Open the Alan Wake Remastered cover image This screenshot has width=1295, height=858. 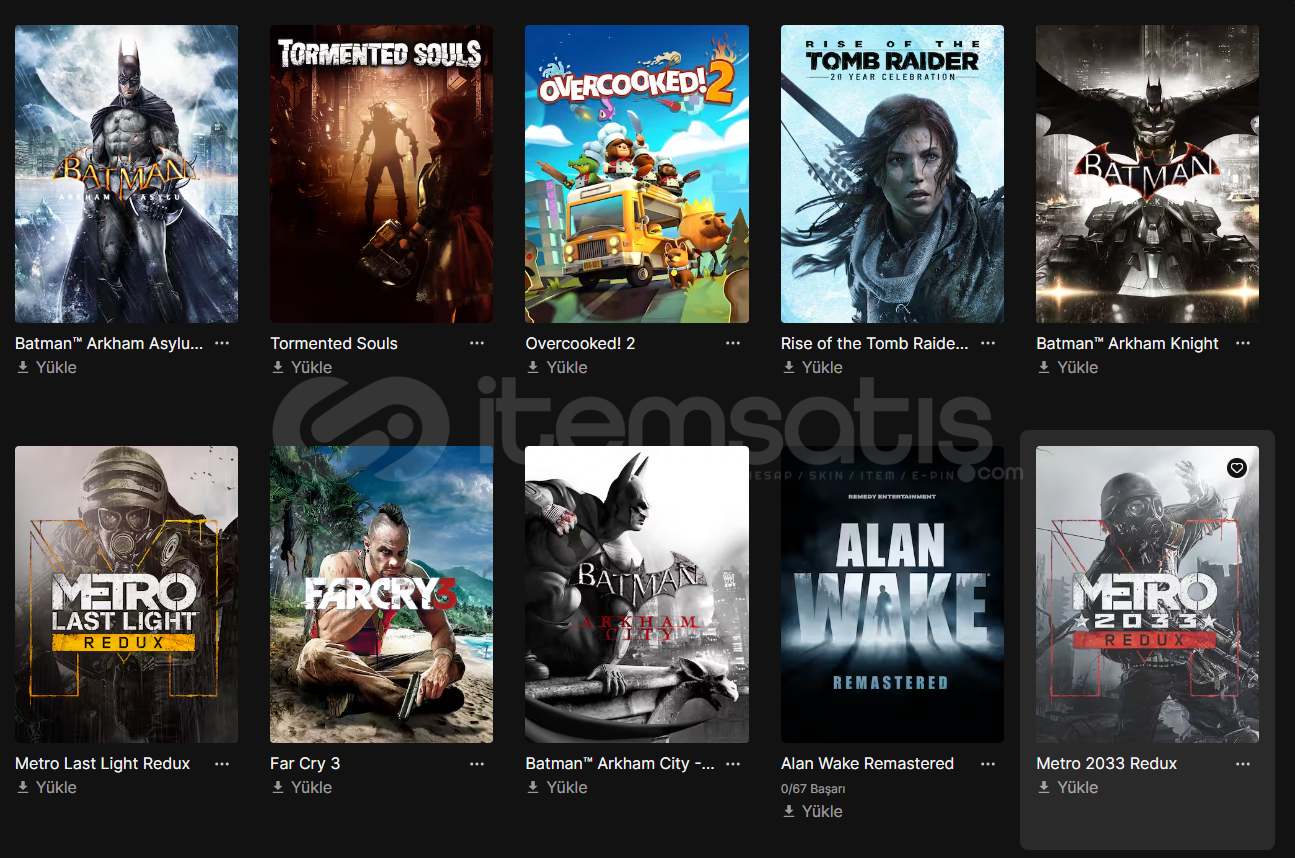coord(892,594)
